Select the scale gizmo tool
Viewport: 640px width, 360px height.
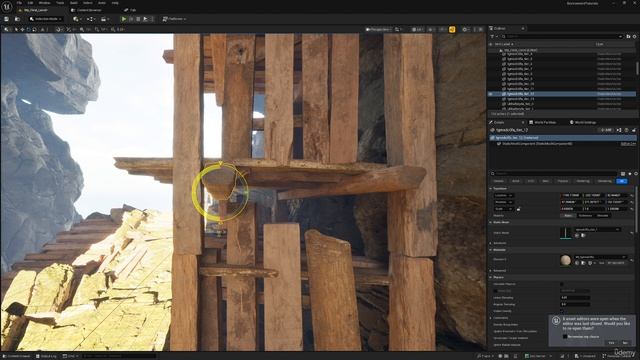(x=34, y=29)
